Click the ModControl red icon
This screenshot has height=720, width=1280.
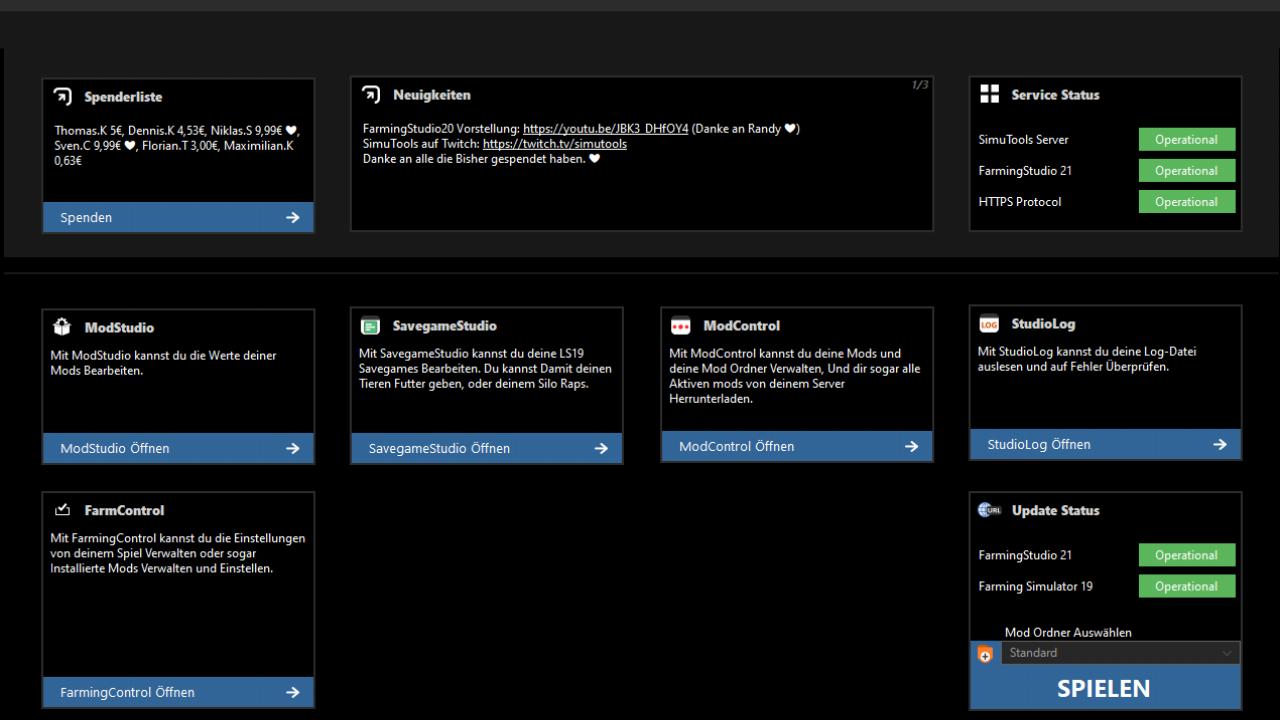click(x=680, y=326)
